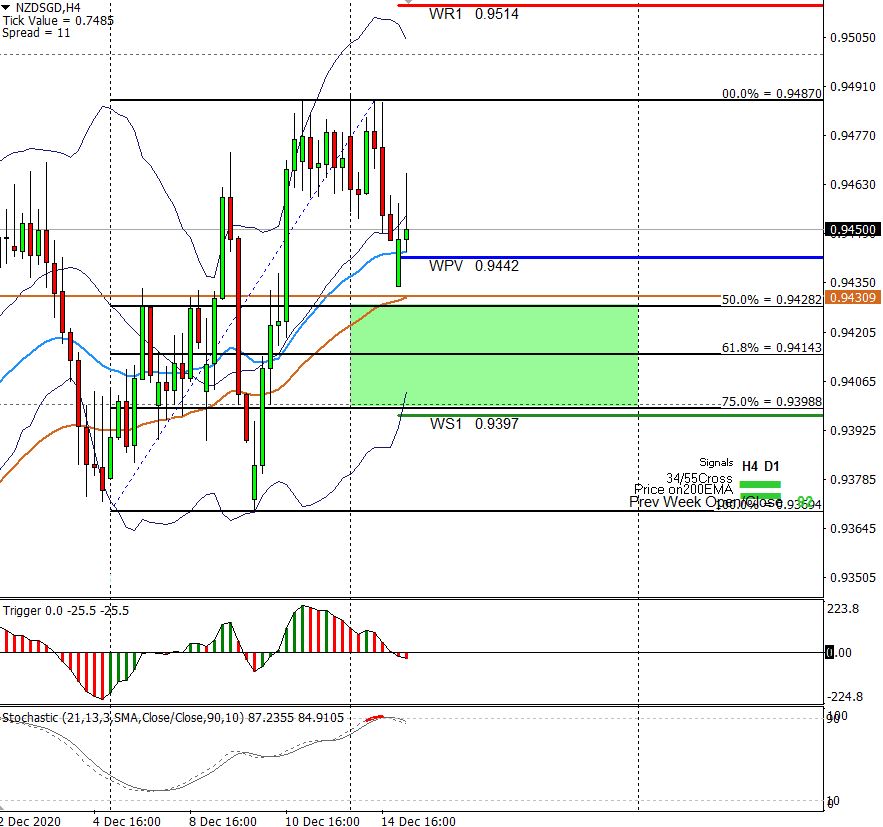Click the WR1 0.9514 label
This screenshot has height=827, width=883.
(473, 15)
